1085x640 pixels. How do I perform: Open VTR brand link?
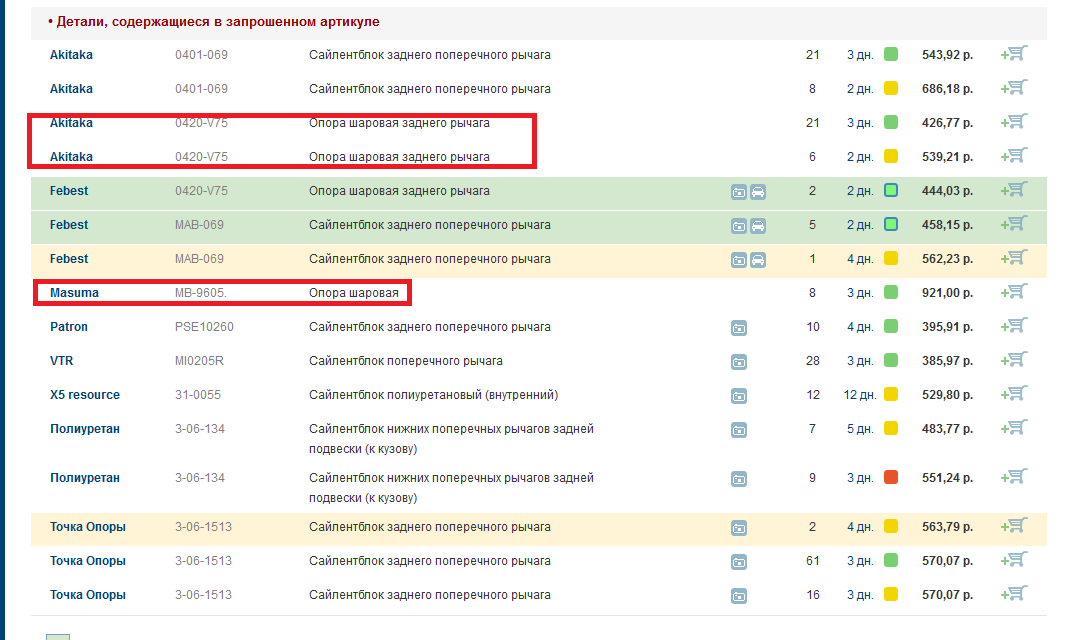tap(62, 360)
